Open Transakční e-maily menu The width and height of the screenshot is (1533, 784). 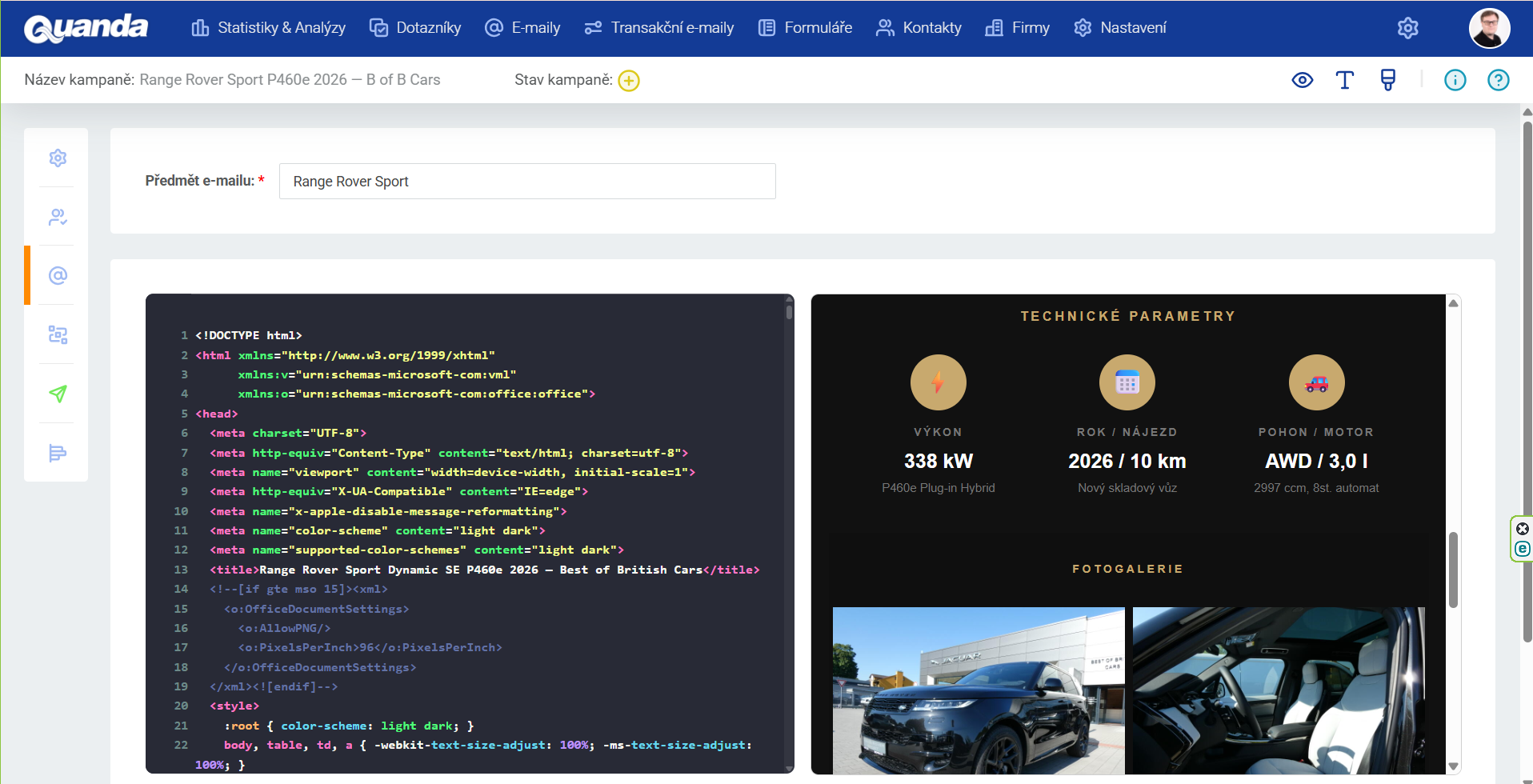point(659,28)
